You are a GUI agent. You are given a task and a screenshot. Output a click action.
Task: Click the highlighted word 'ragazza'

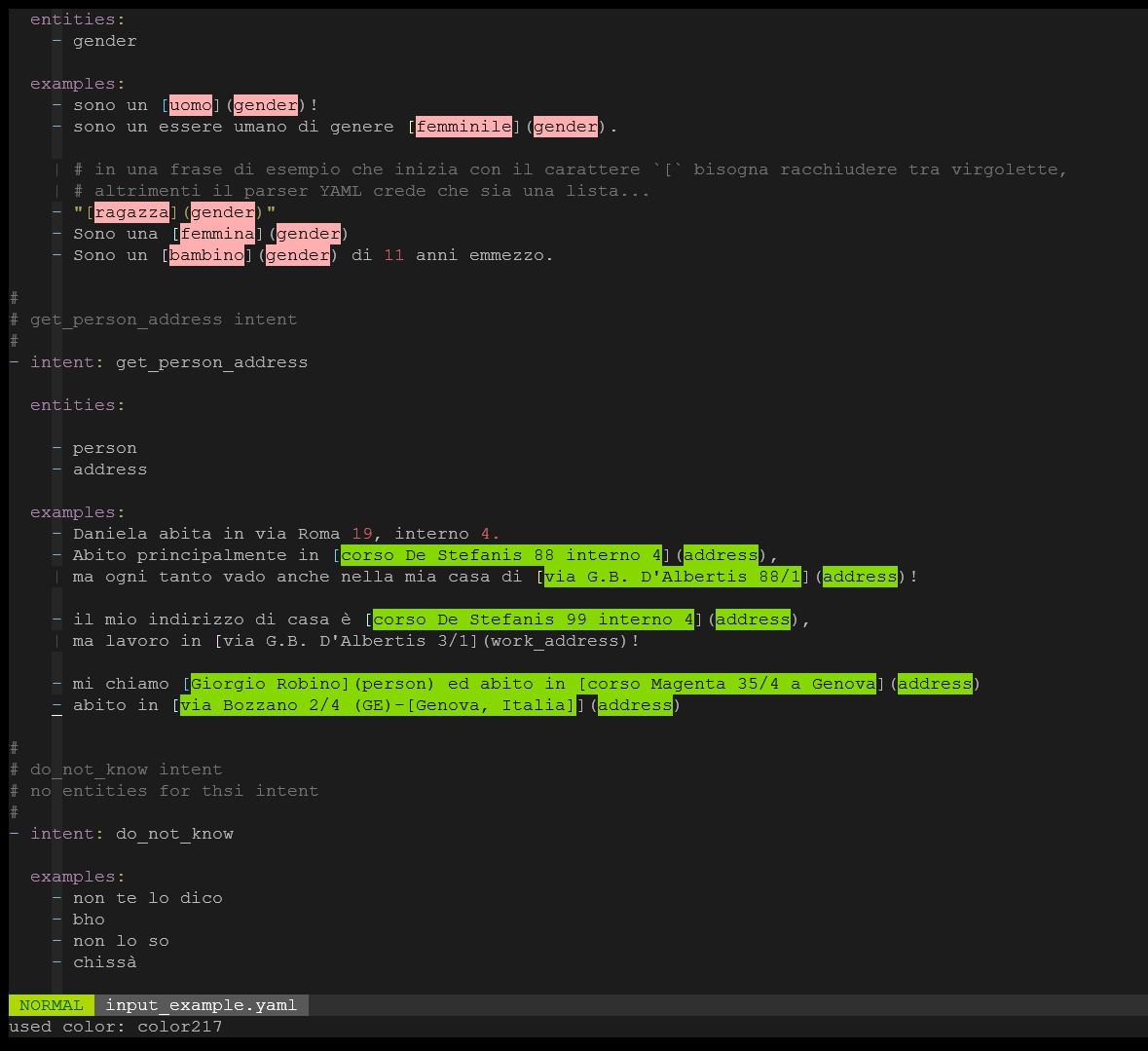[x=131, y=212]
